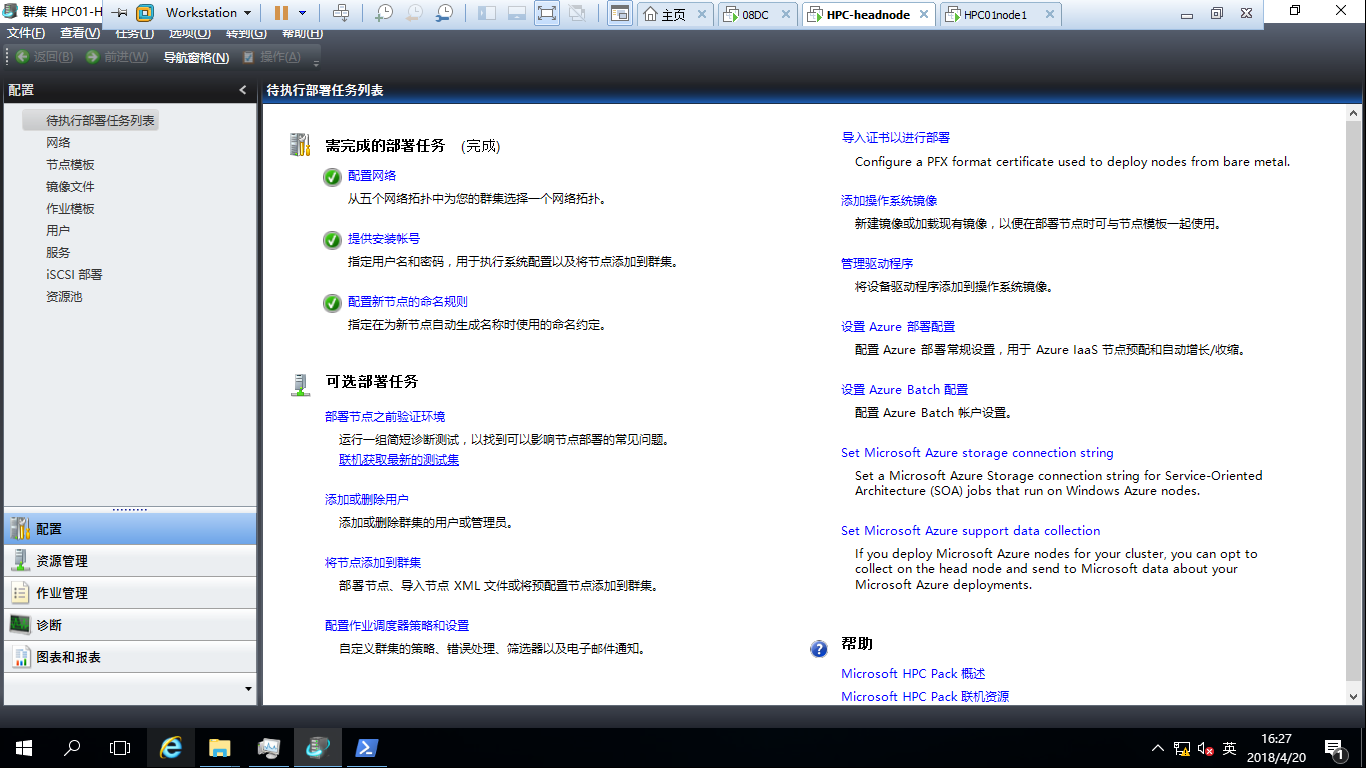Open the 设置 Azure Batch 配置 link
Image resolution: width=1366 pixels, height=768 pixels.
(x=904, y=390)
